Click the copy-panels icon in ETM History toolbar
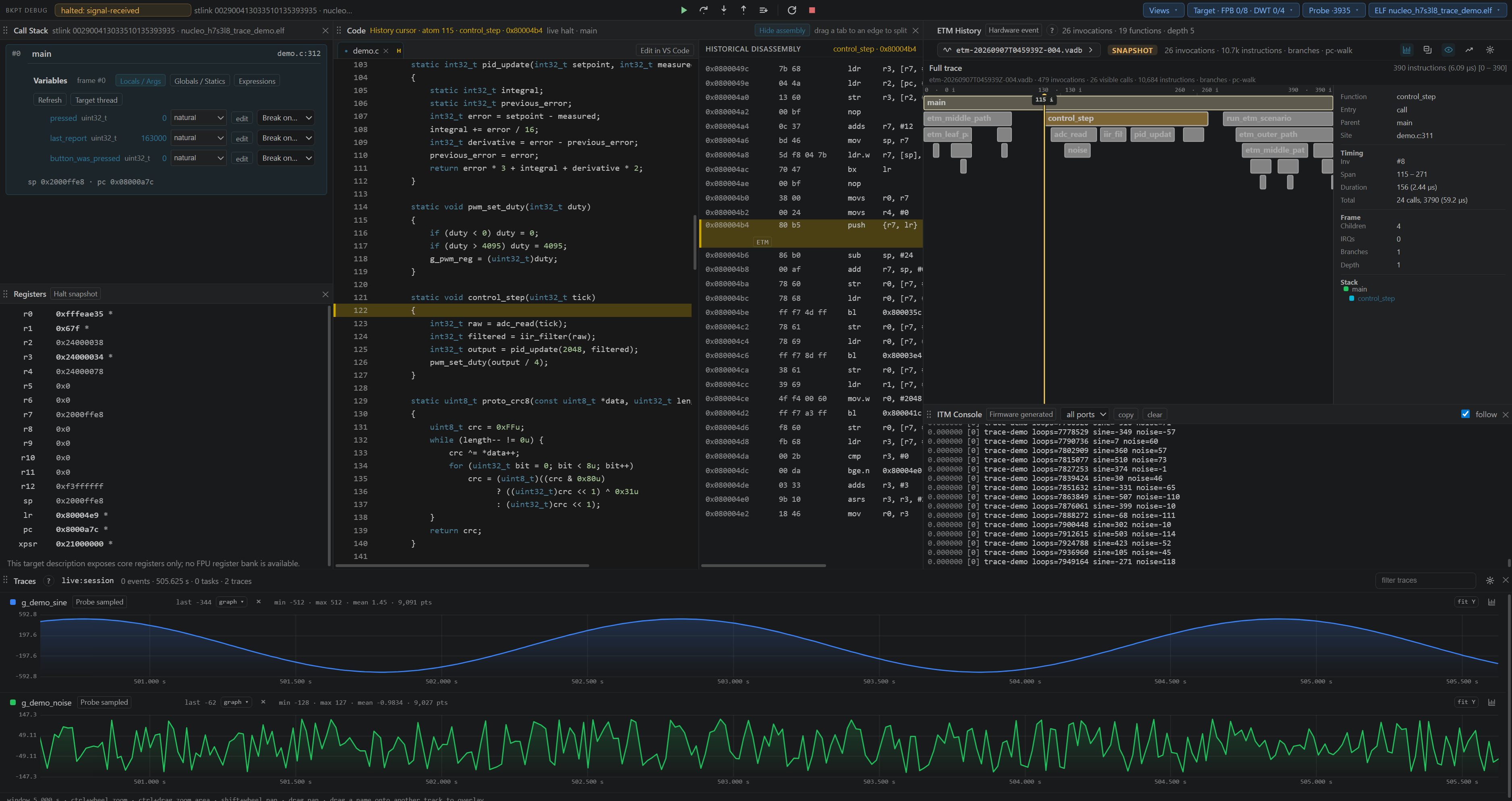Viewport: 1512px width, 801px height. 1427,50
